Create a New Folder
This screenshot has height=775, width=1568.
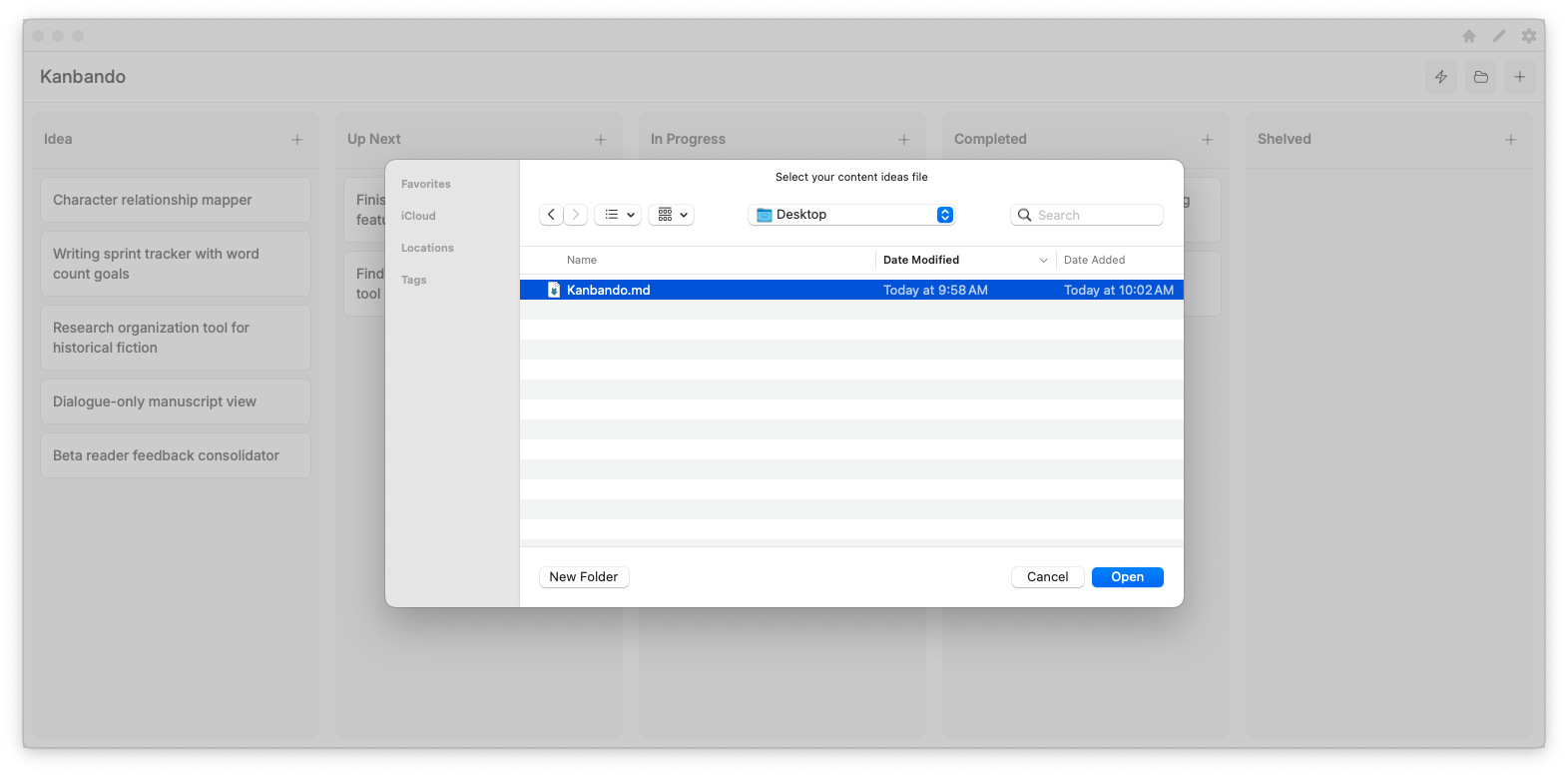pos(584,577)
